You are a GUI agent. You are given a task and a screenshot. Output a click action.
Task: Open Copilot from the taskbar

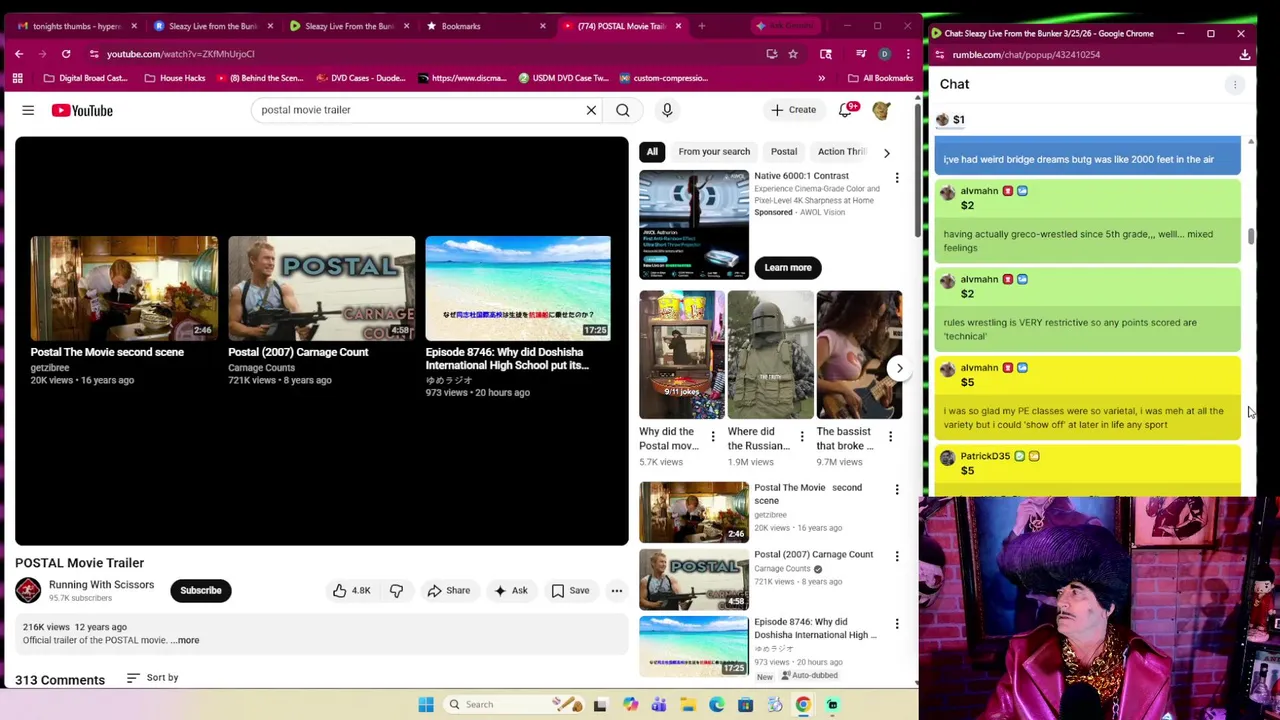[630, 705]
